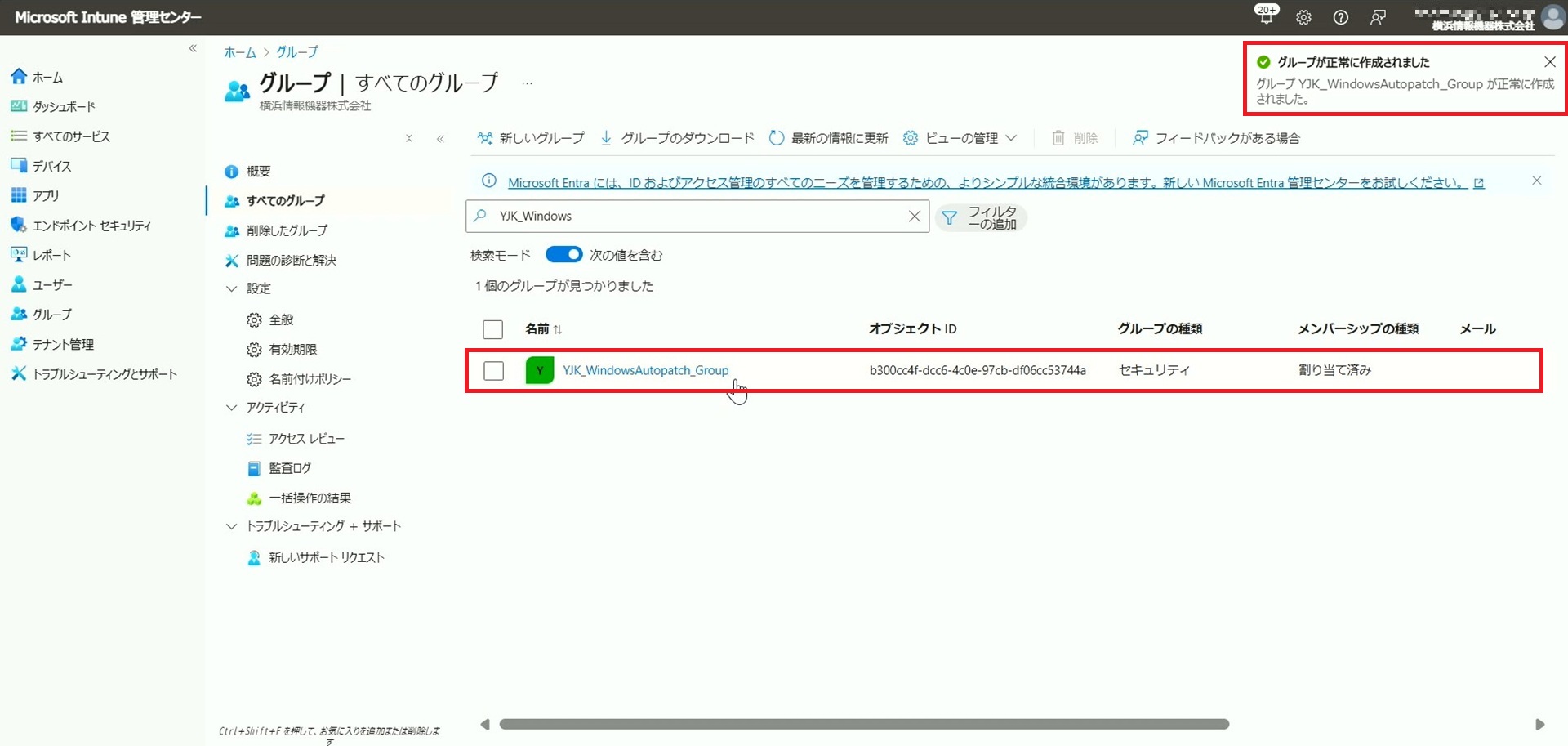
Task: Open the account avatar menu
Action: (1552, 17)
